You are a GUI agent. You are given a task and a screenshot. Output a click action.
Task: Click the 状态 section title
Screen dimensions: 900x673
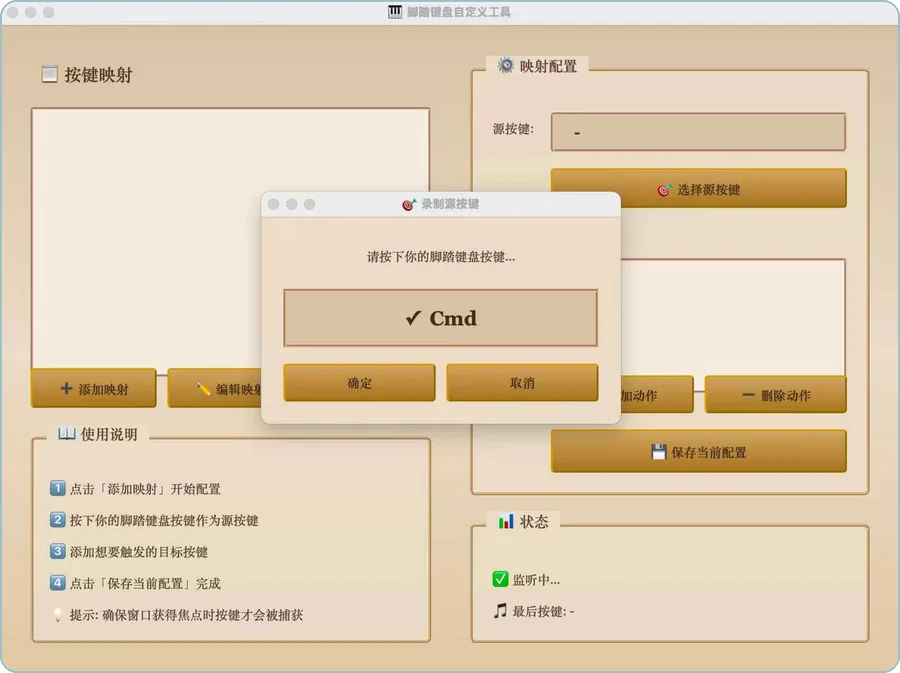[x=534, y=522]
